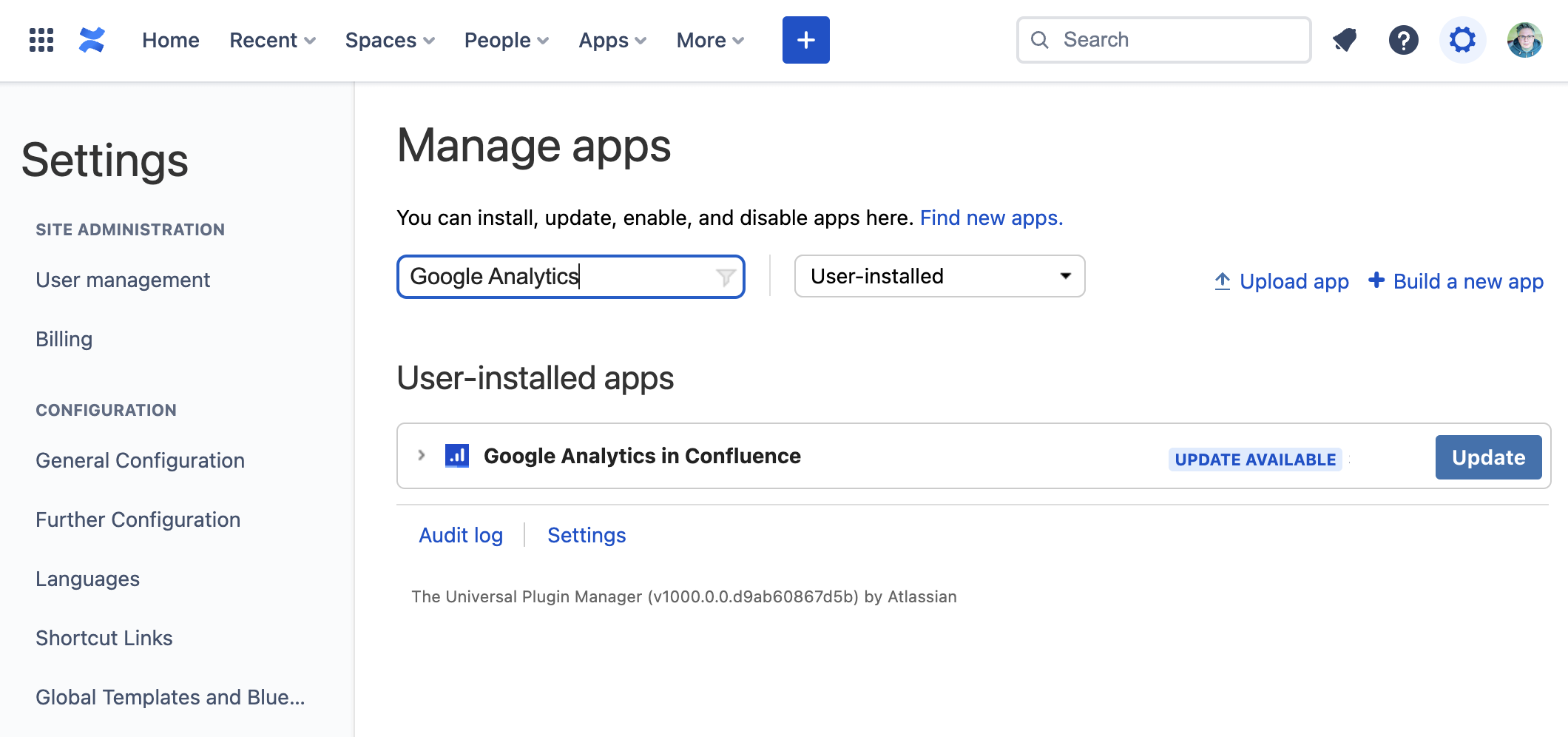Open the help question mark icon
The height and width of the screenshot is (737, 1568).
pyautogui.click(x=1404, y=40)
